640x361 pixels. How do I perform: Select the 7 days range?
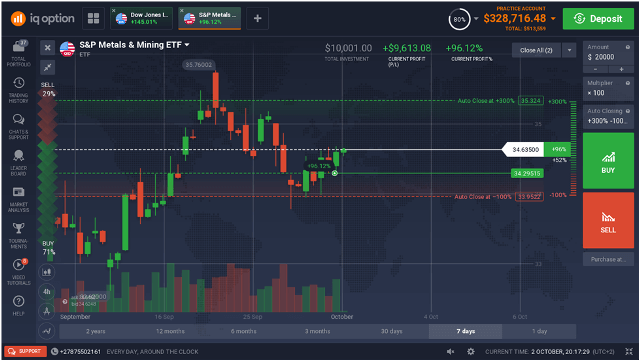pos(466,331)
